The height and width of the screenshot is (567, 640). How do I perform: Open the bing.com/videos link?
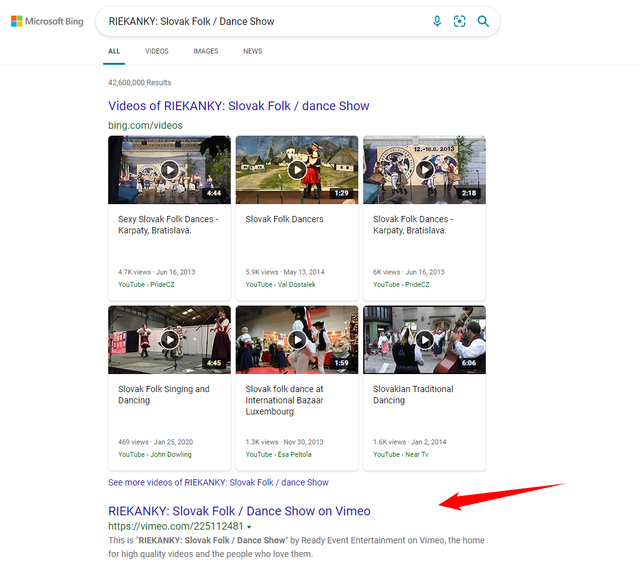click(x=145, y=125)
